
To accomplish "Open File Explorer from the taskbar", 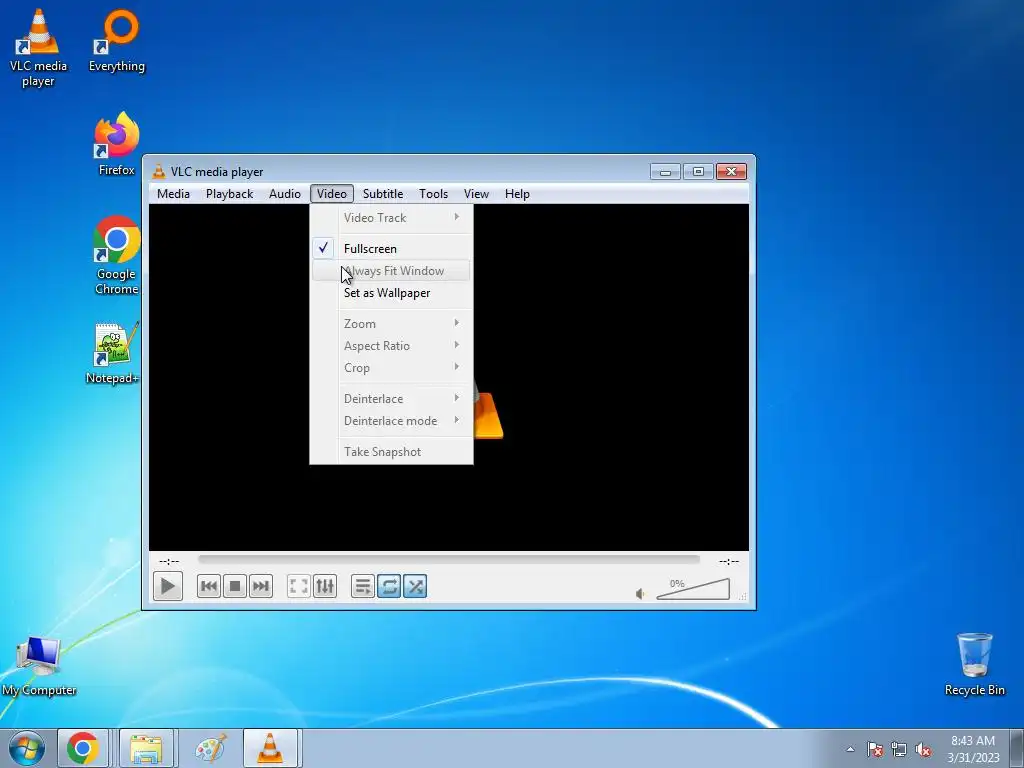I will pos(146,748).
